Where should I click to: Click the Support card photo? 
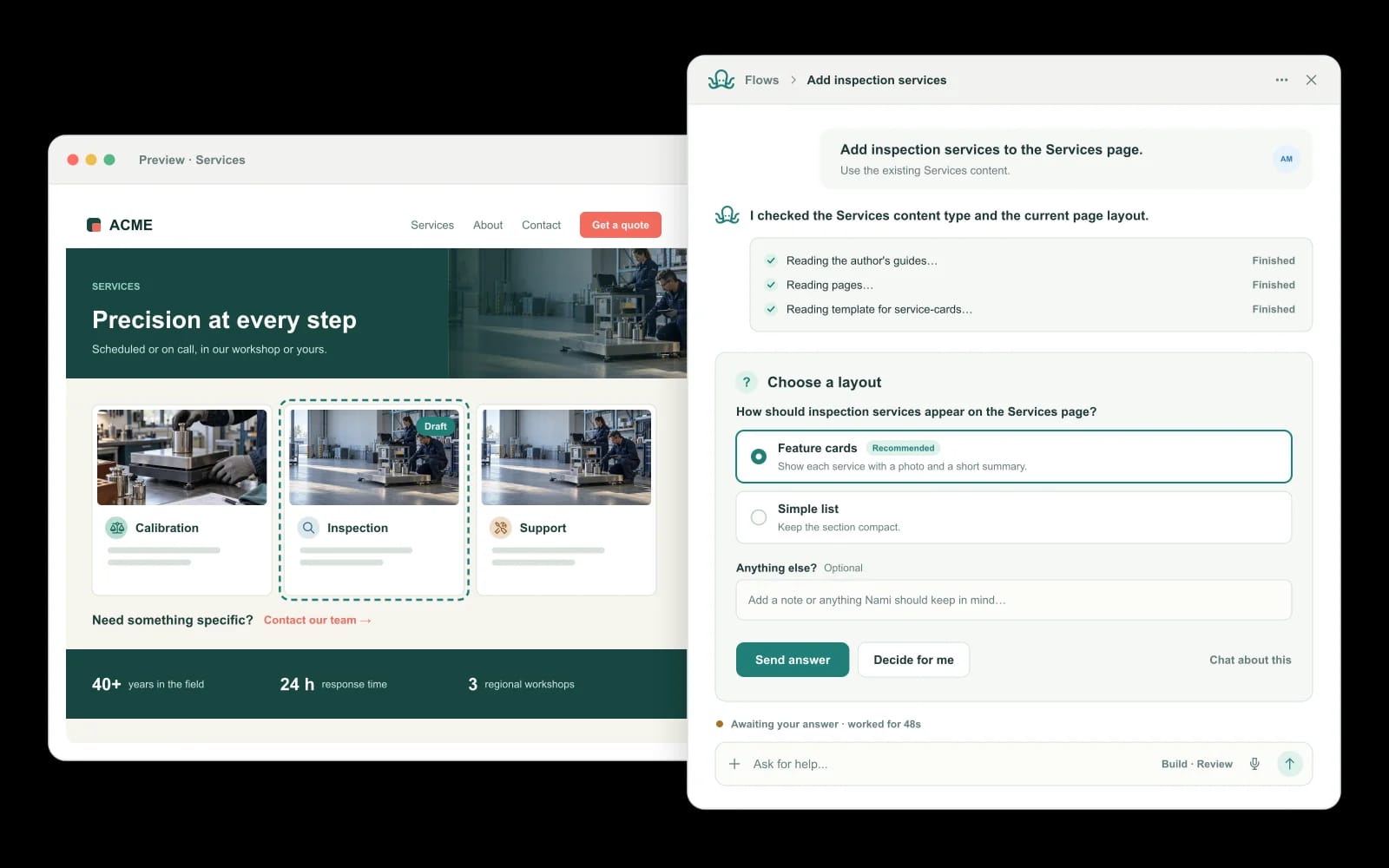pos(566,457)
